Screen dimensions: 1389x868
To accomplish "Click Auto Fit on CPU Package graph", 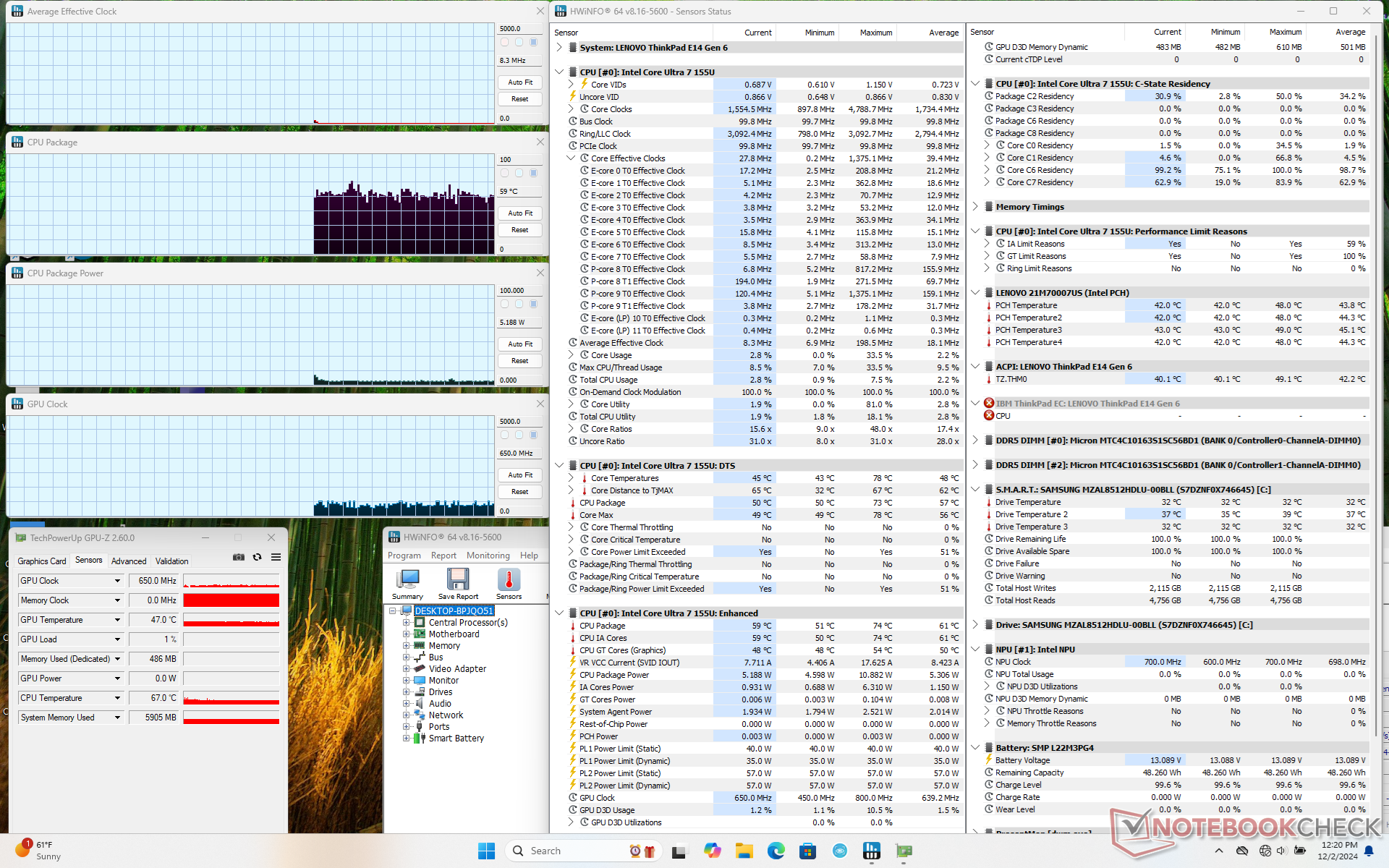I will click(519, 213).
